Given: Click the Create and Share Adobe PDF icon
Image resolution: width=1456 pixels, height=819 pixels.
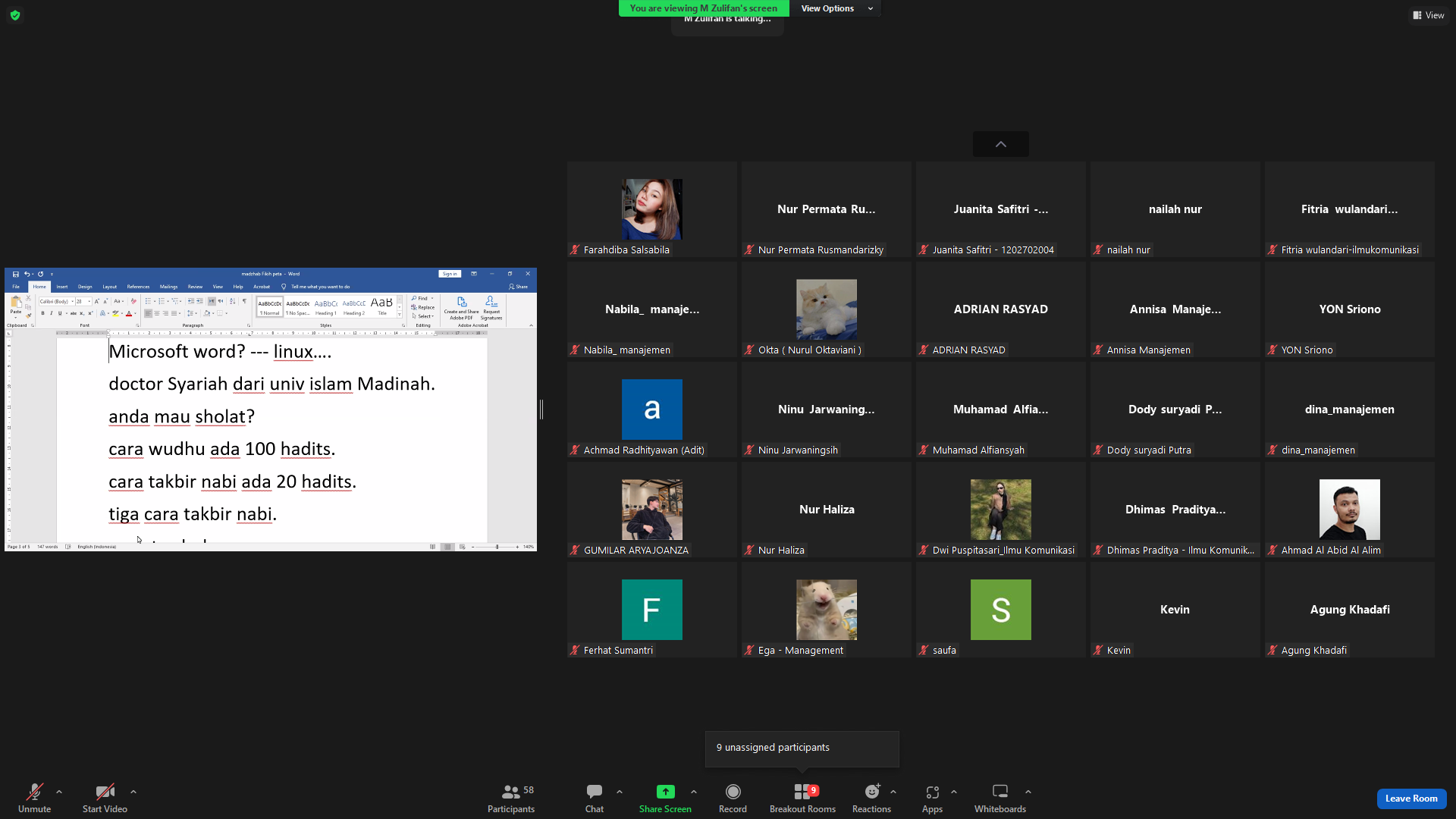Looking at the screenshot, I should pyautogui.click(x=462, y=302).
